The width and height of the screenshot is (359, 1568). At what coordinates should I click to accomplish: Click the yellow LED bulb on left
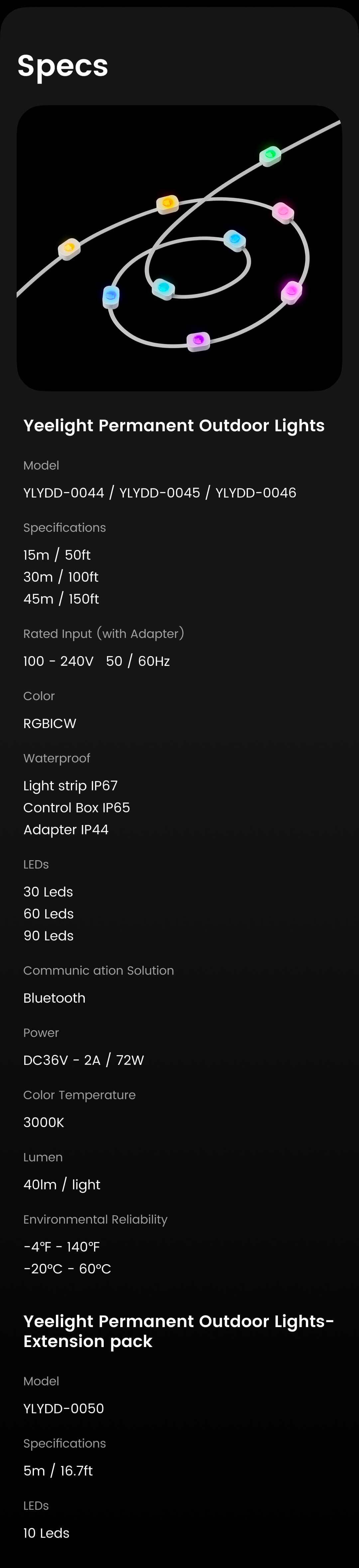69,248
